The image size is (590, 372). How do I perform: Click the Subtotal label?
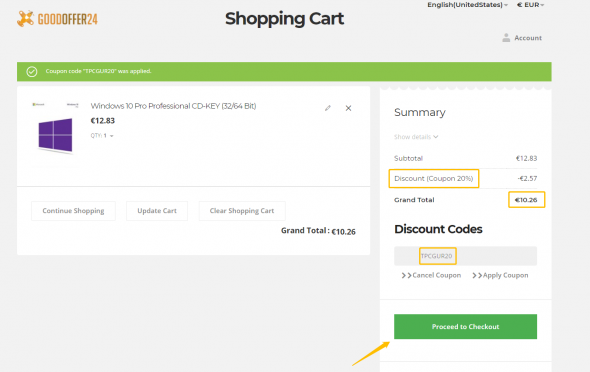(x=408, y=158)
